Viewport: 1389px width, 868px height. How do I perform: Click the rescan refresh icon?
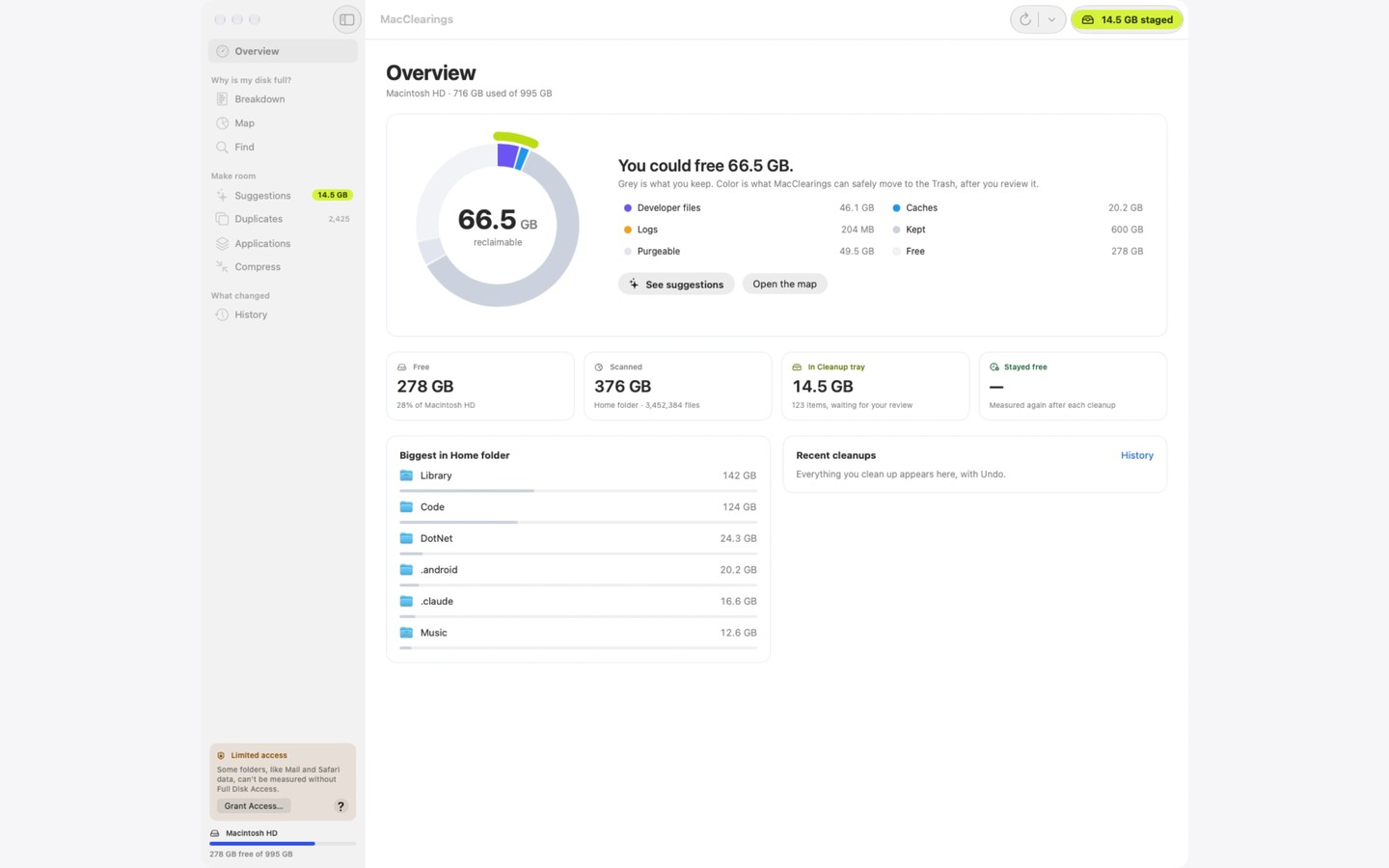click(1025, 19)
